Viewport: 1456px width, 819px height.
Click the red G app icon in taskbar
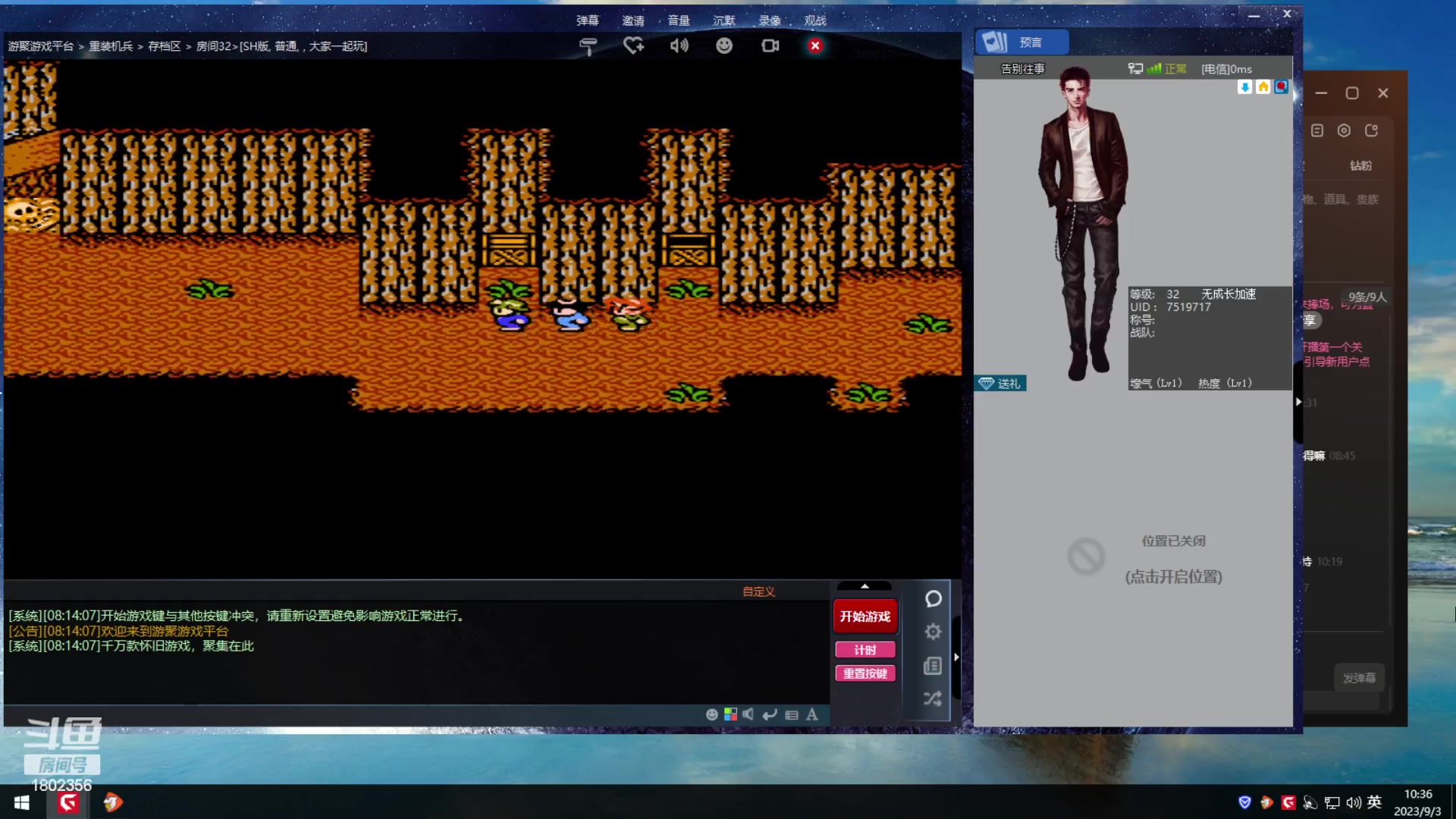pos(68,802)
